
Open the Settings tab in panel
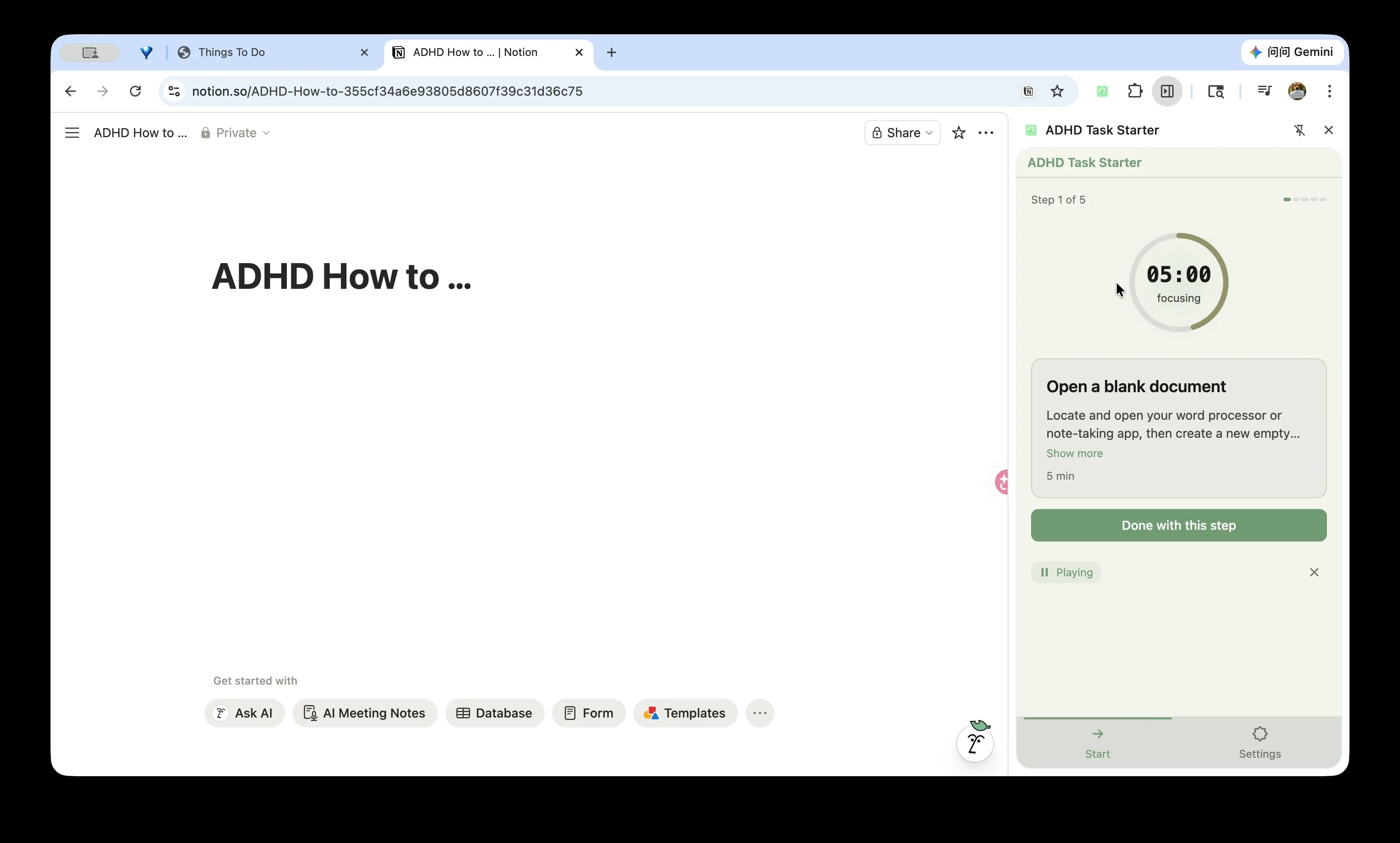pos(1260,743)
